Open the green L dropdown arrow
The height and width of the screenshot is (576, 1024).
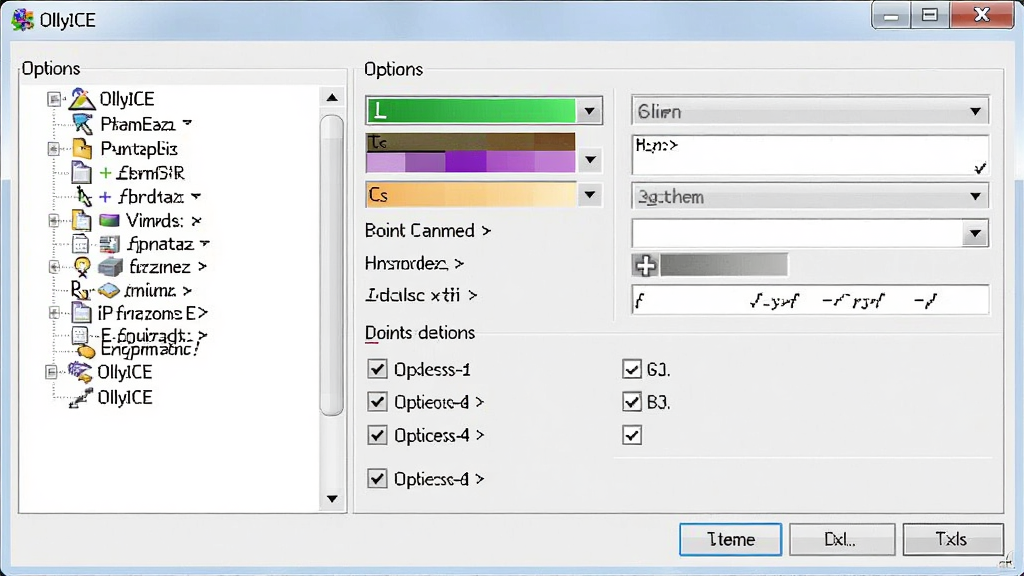click(589, 111)
